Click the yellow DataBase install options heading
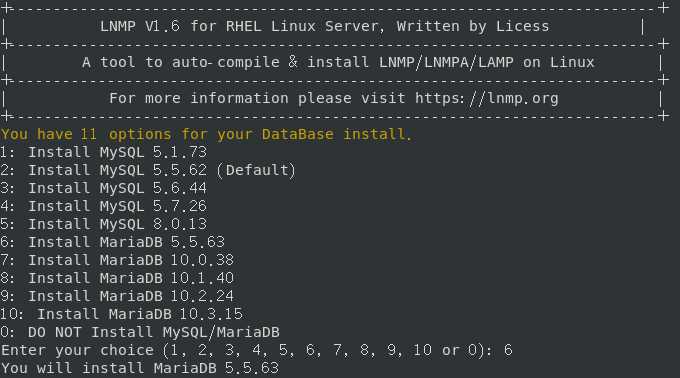The width and height of the screenshot is (680, 378). (206, 134)
